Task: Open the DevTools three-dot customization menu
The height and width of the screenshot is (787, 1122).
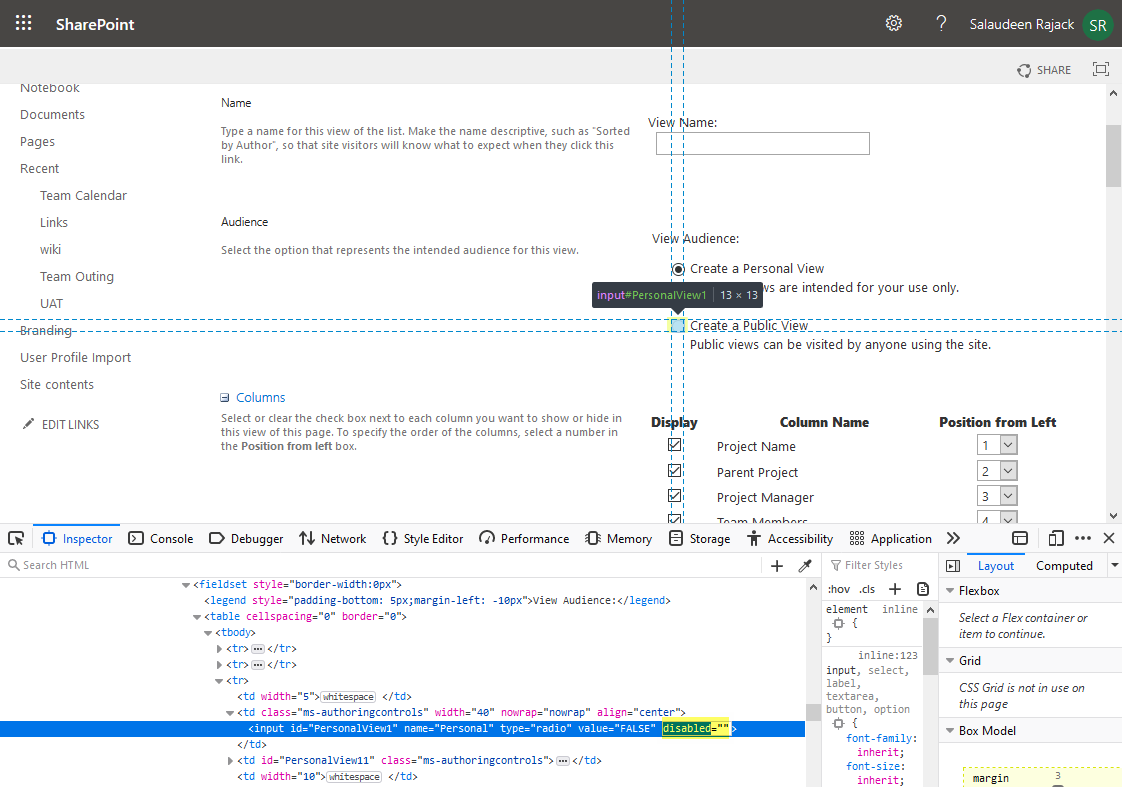Action: pos(1083,538)
